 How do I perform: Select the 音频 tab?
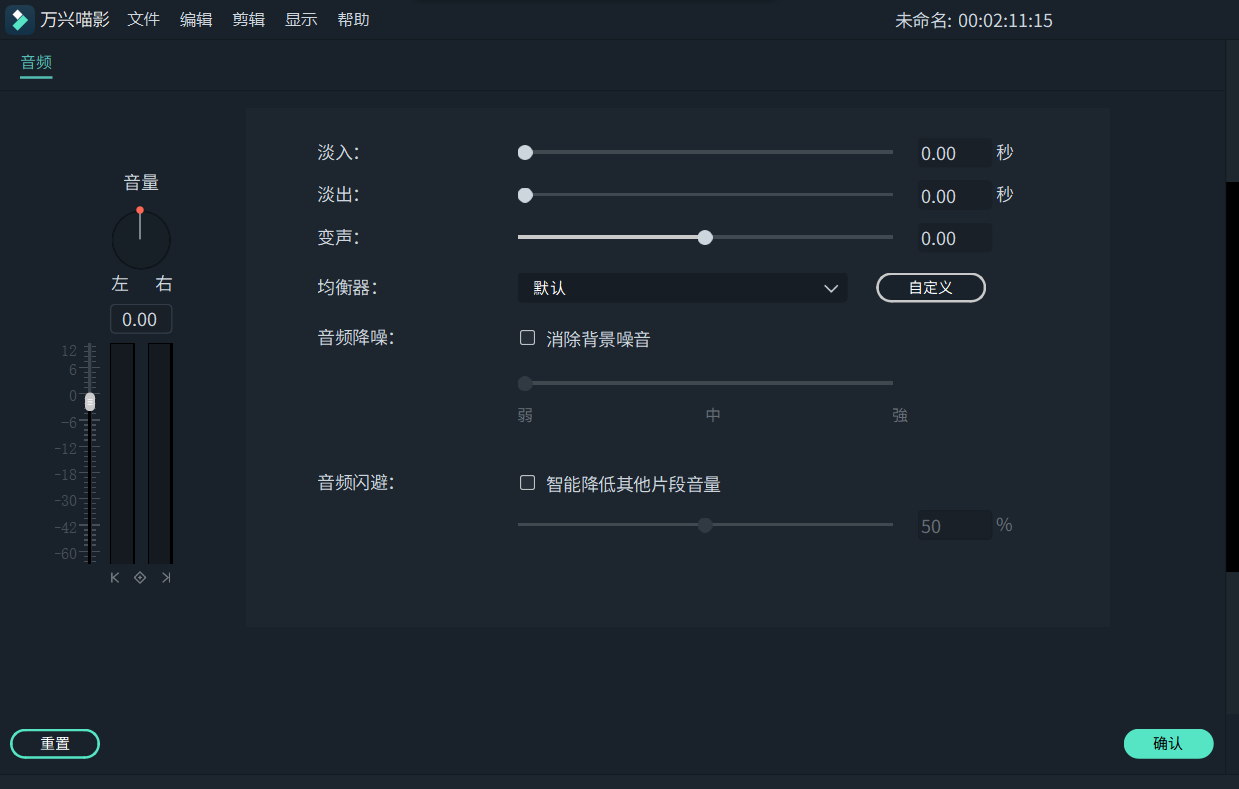click(35, 61)
